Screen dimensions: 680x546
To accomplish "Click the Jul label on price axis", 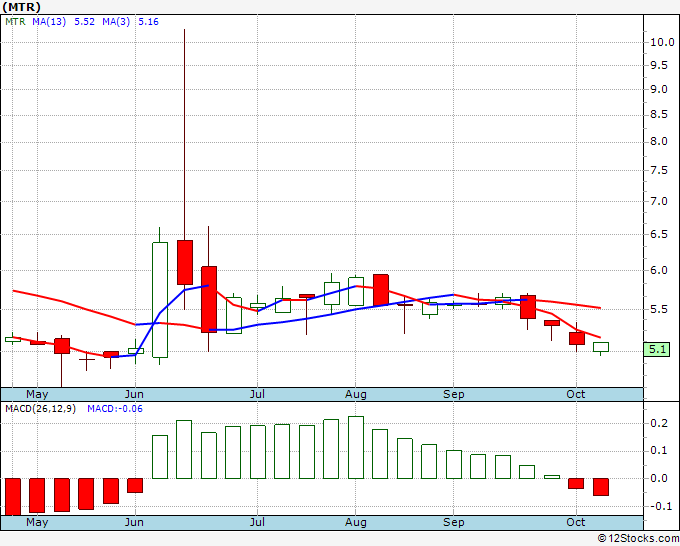I will click(x=257, y=394).
